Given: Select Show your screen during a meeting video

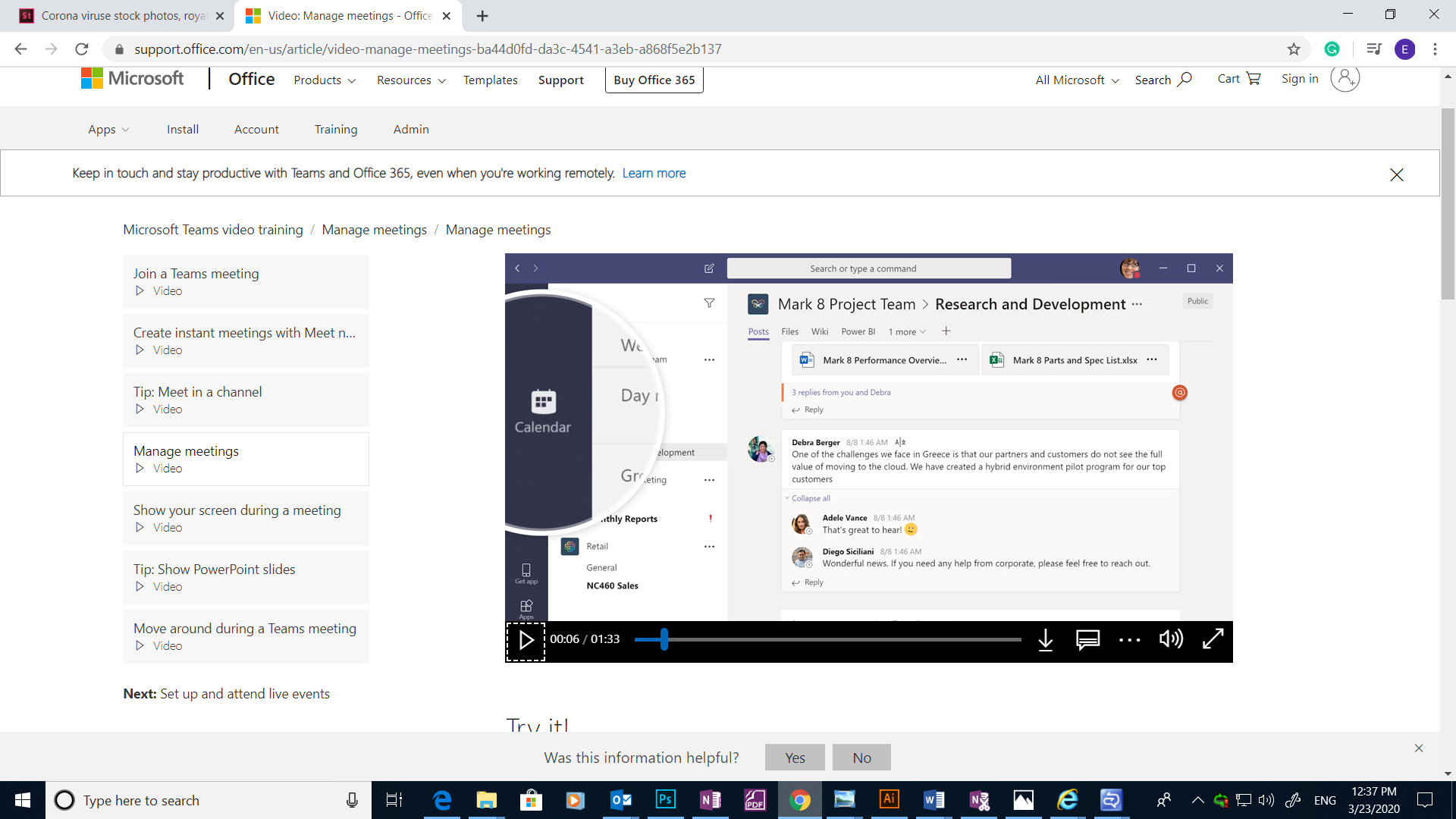Looking at the screenshot, I should [x=246, y=518].
